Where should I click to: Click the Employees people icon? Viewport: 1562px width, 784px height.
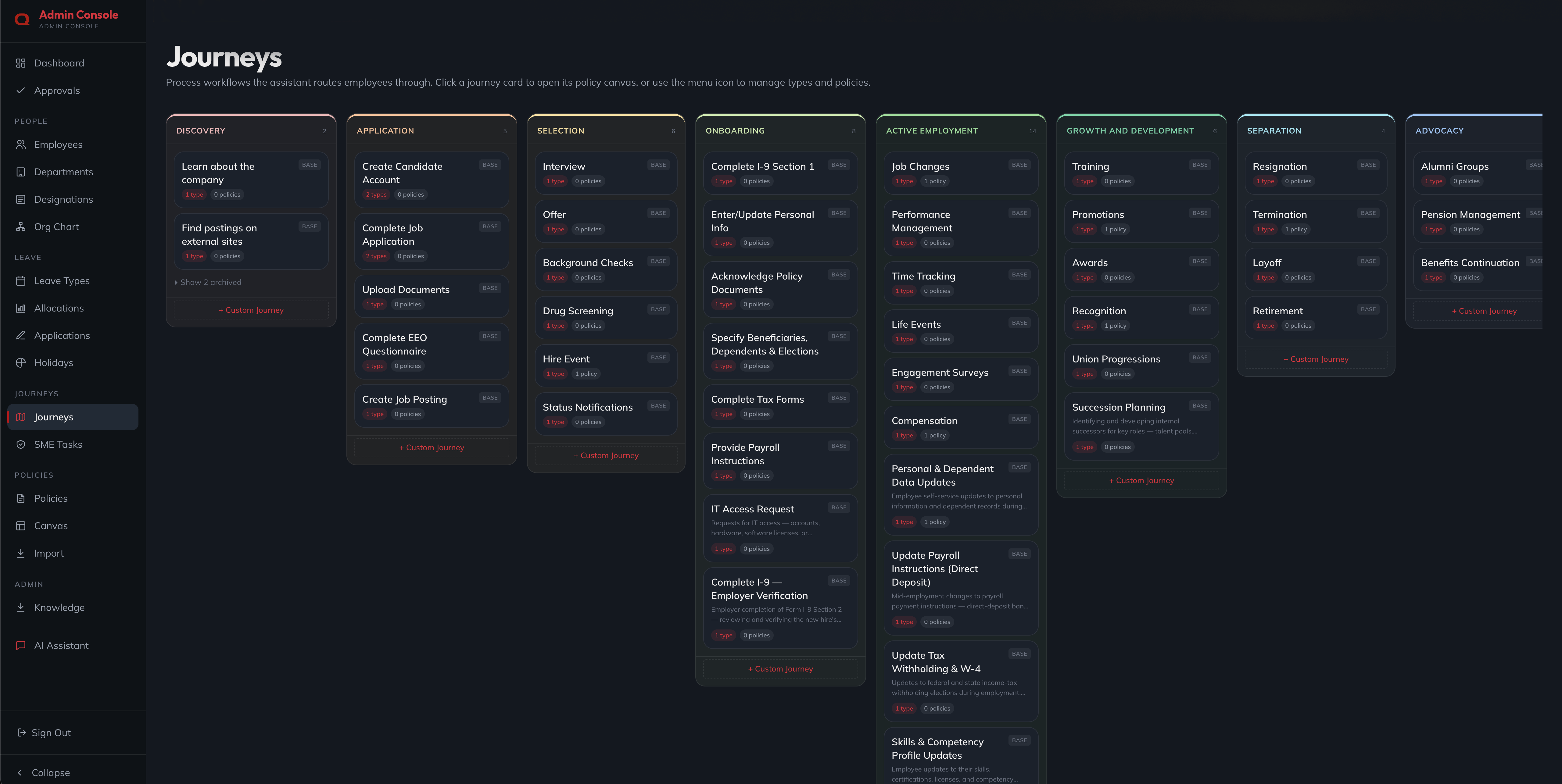[21, 144]
